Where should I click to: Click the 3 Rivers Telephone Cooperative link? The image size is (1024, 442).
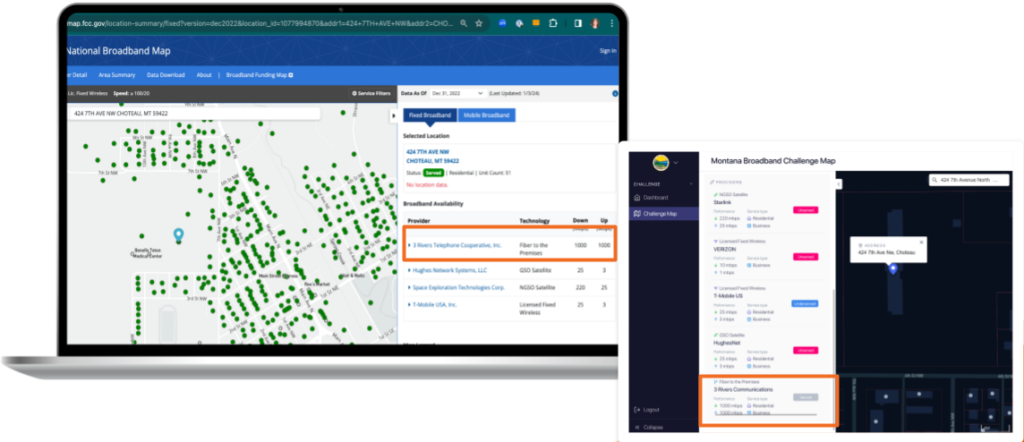[x=457, y=245]
